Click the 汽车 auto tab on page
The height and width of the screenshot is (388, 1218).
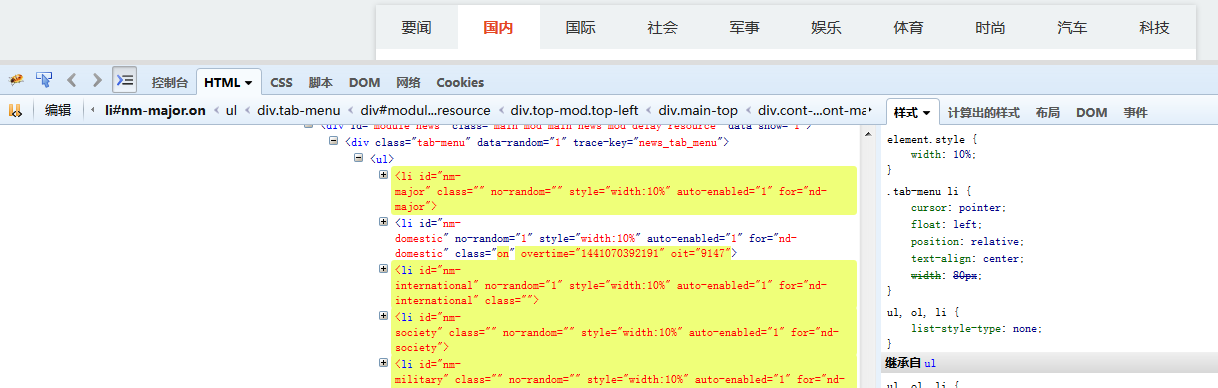click(1073, 27)
